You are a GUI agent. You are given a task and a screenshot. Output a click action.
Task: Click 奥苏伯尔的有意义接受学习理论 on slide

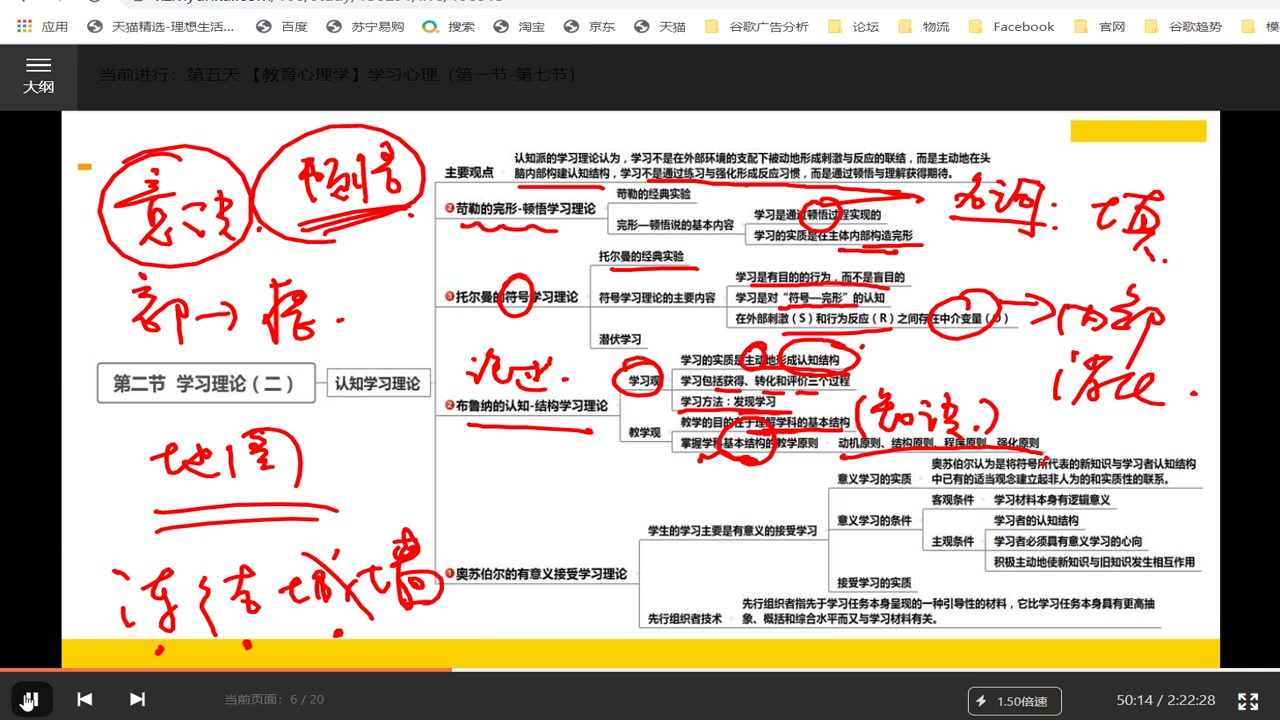[x=536, y=573]
